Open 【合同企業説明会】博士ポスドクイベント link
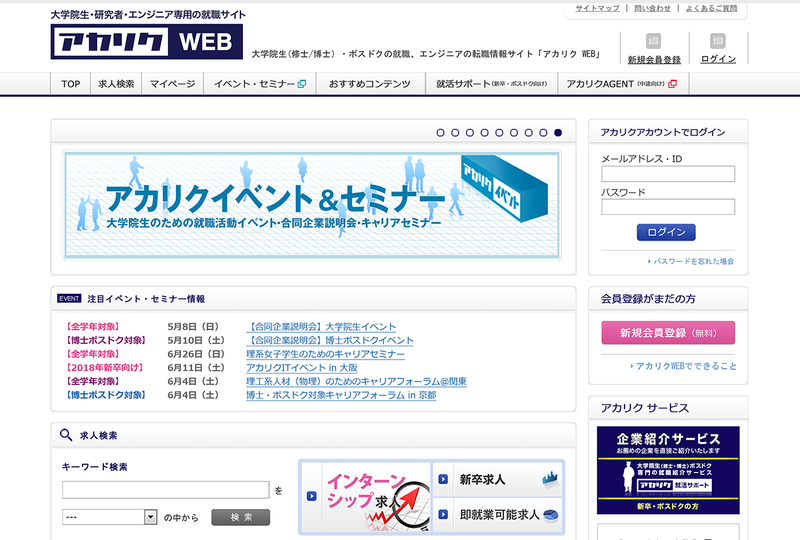800x540 pixels. click(x=330, y=340)
